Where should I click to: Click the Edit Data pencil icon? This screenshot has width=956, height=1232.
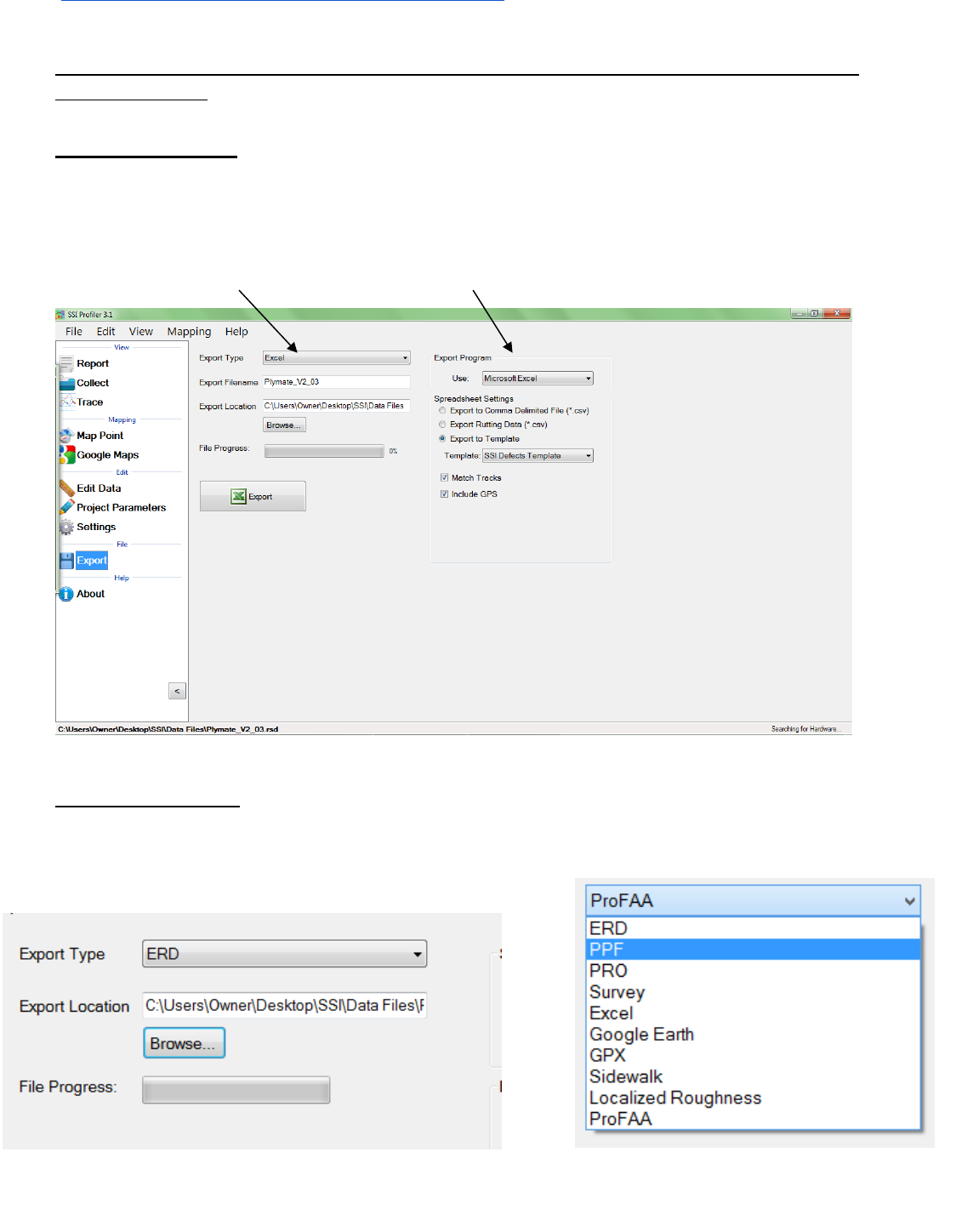pos(66,488)
